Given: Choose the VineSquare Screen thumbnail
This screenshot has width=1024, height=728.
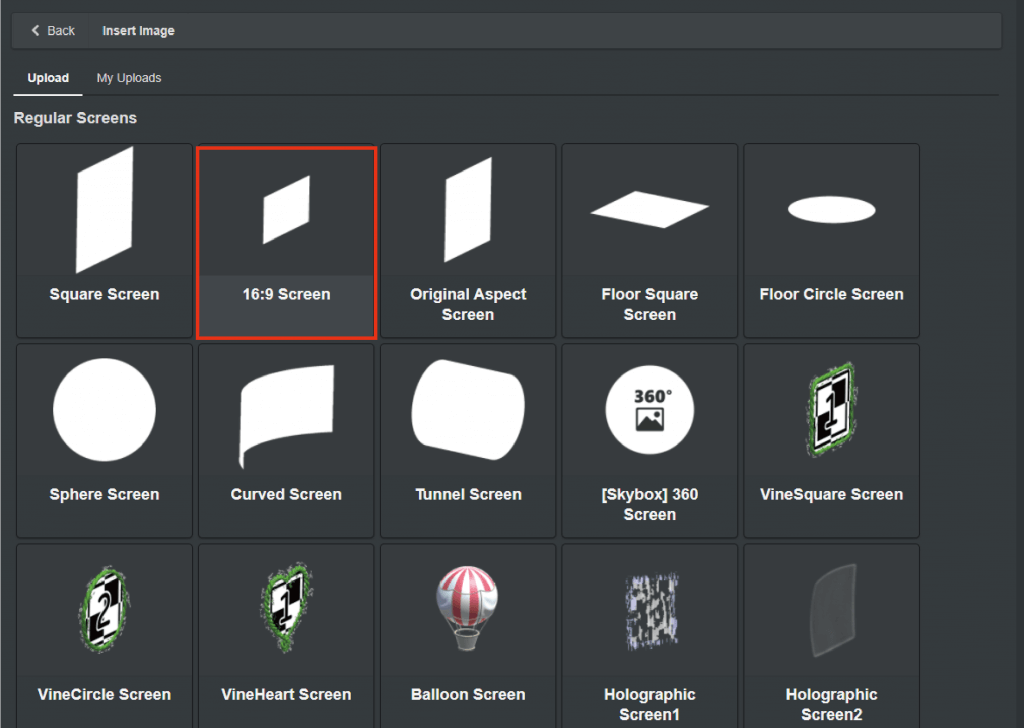Looking at the screenshot, I should pos(832,411).
